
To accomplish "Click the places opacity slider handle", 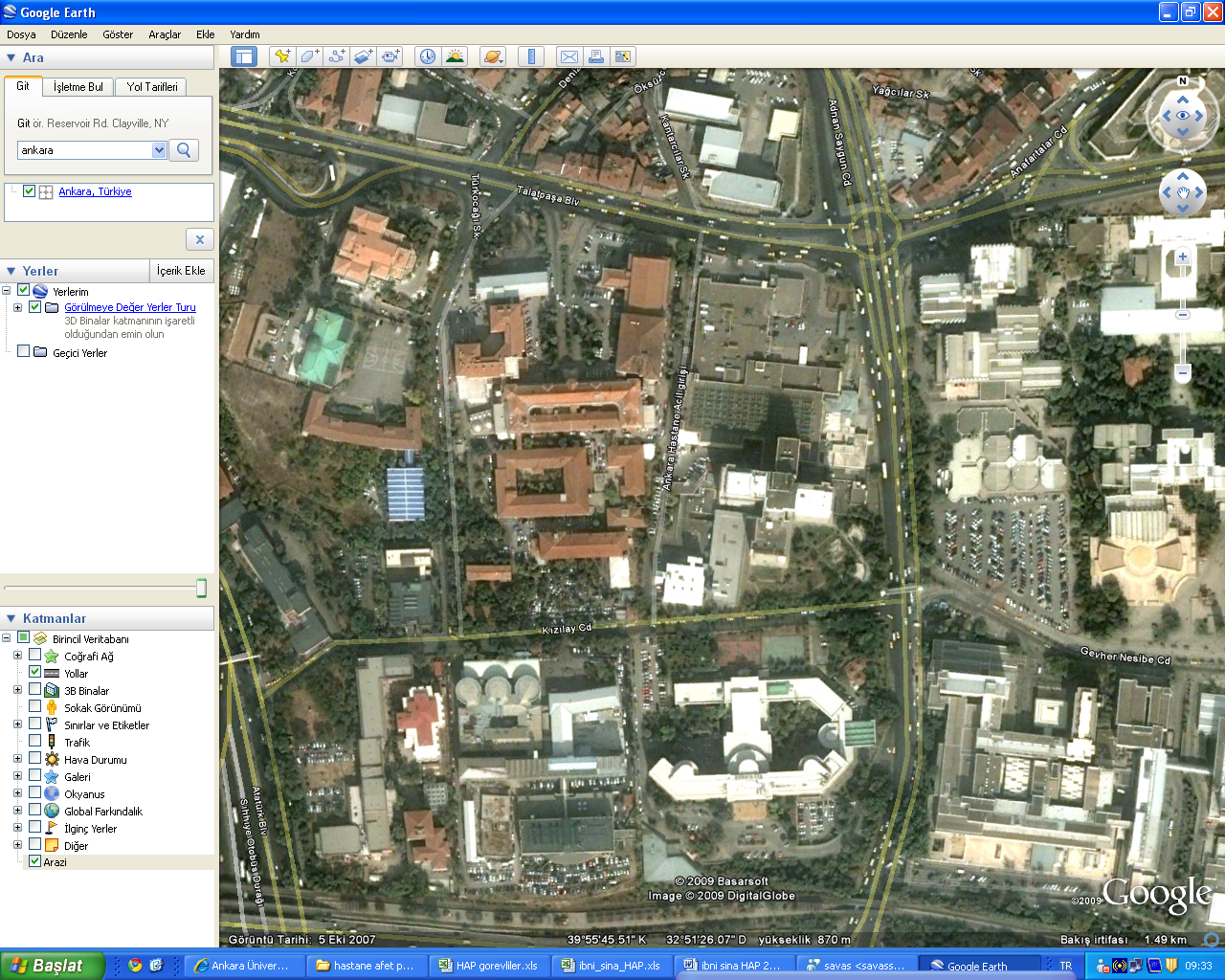I will click(201, 588).
